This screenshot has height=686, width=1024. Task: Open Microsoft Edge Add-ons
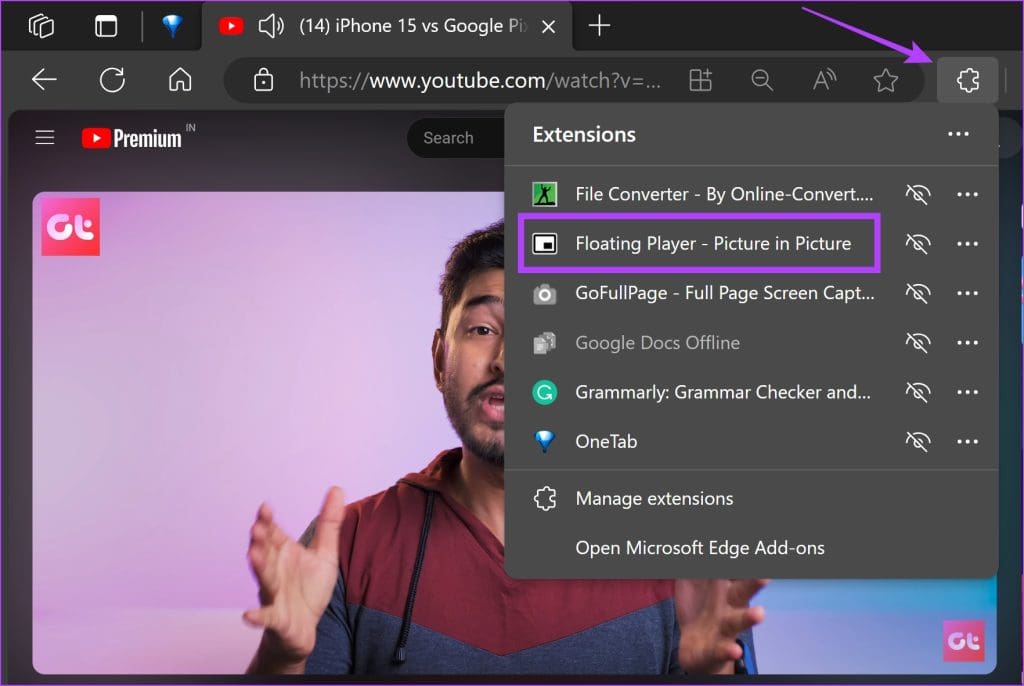pyautogui.click(x=699, y=548)
